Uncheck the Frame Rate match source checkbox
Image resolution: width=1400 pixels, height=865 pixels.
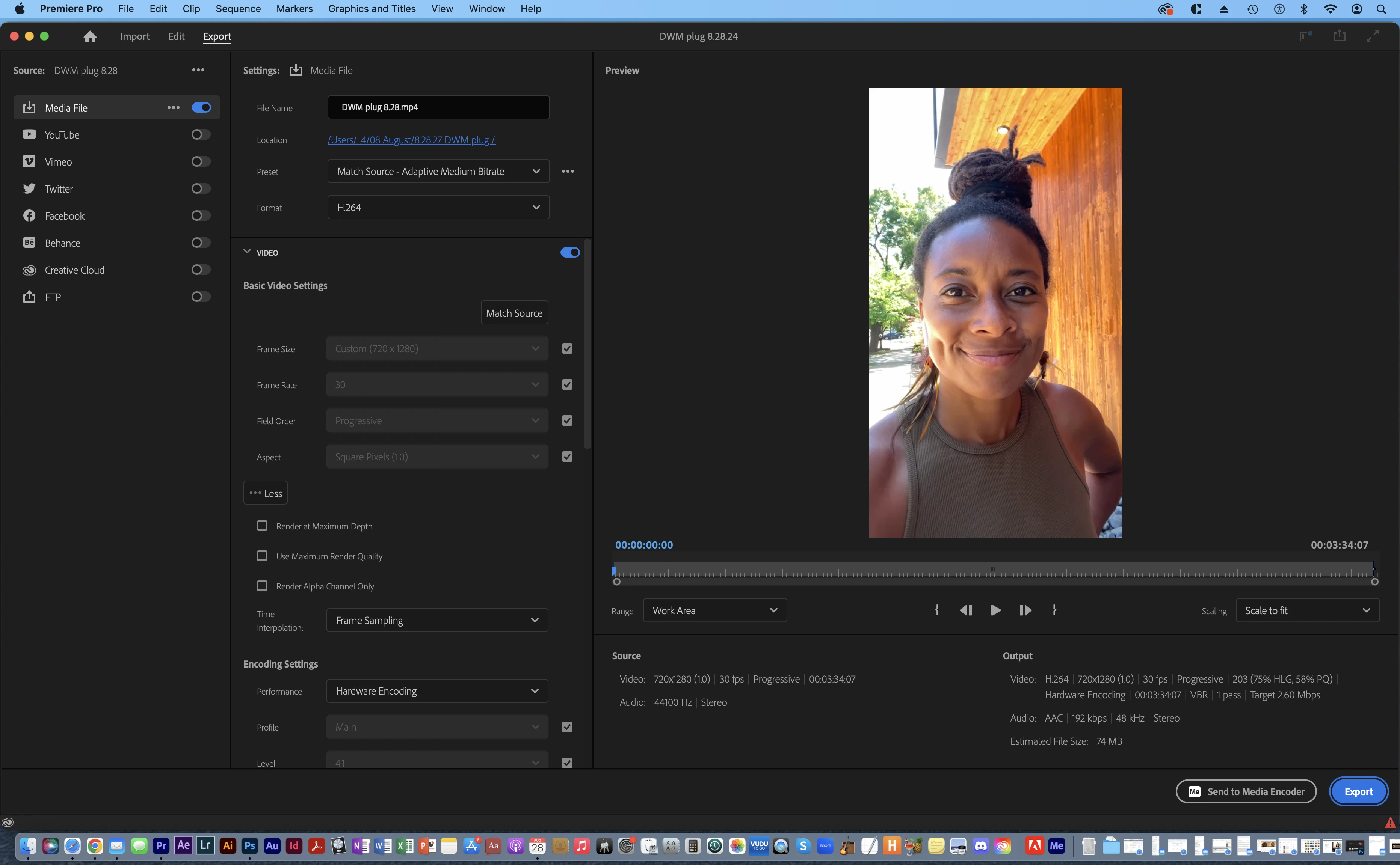point(566,384)
